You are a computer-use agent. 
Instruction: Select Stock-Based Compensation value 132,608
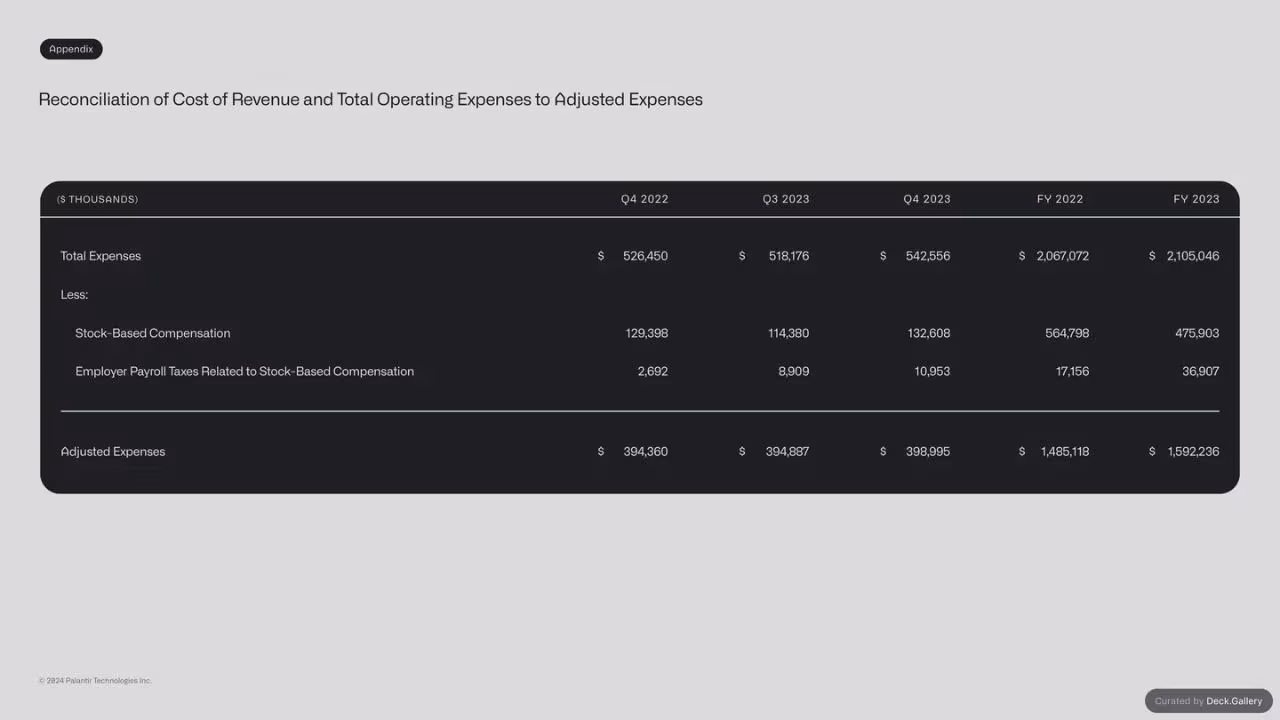(x=929, y=333)
